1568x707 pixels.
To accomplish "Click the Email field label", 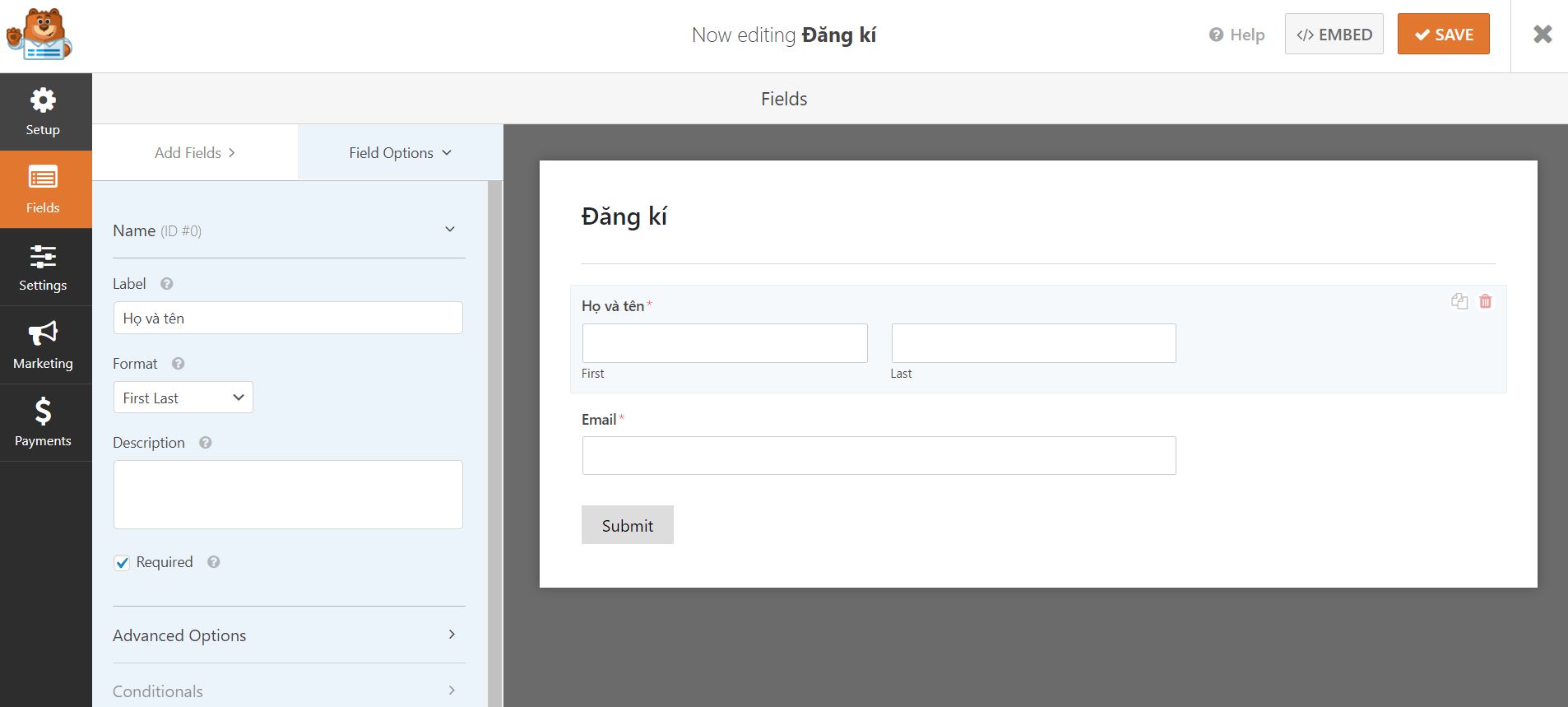I will [599, 420].
